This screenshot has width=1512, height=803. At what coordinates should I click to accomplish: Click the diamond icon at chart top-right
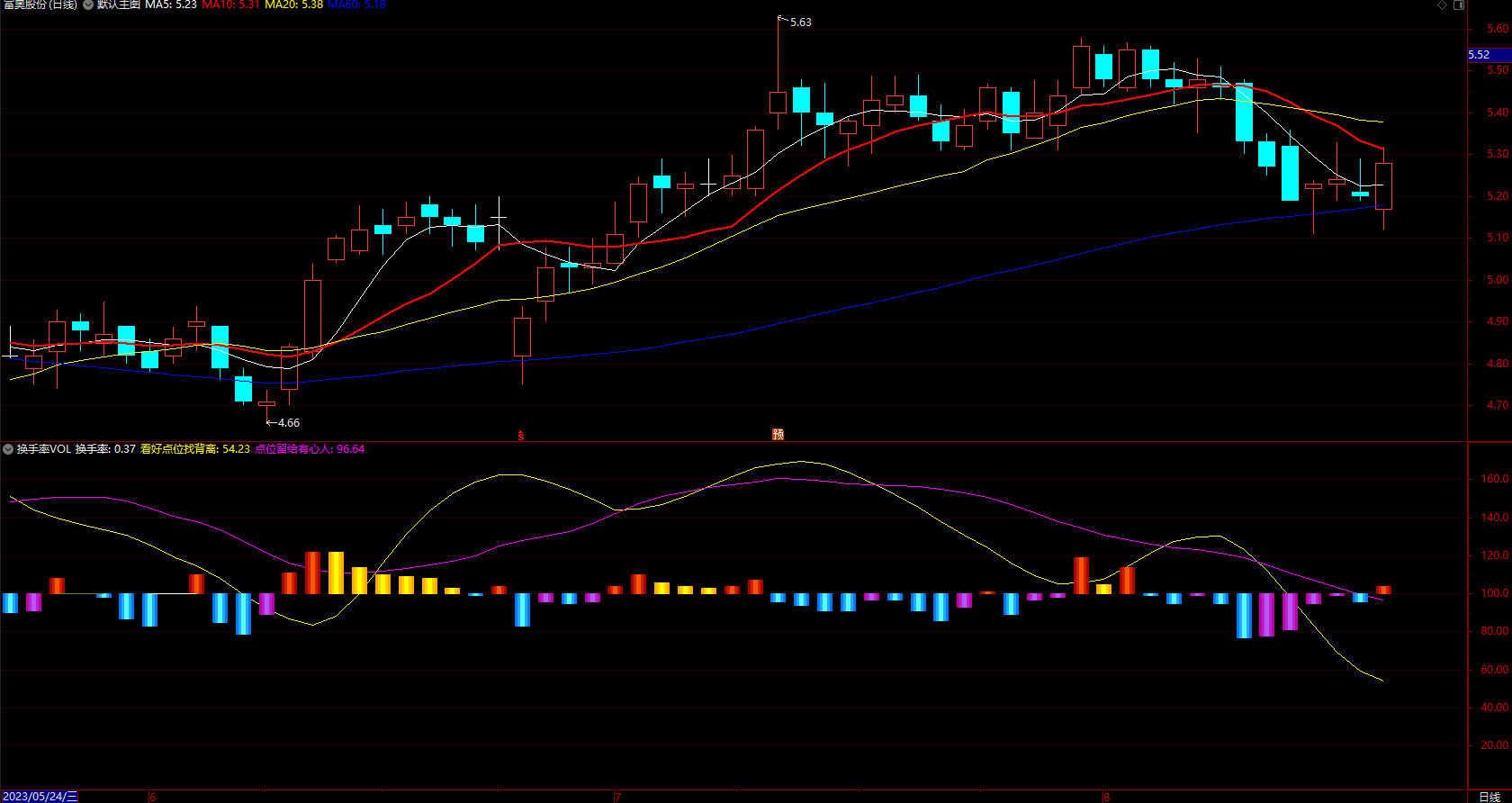[1442, 5]
